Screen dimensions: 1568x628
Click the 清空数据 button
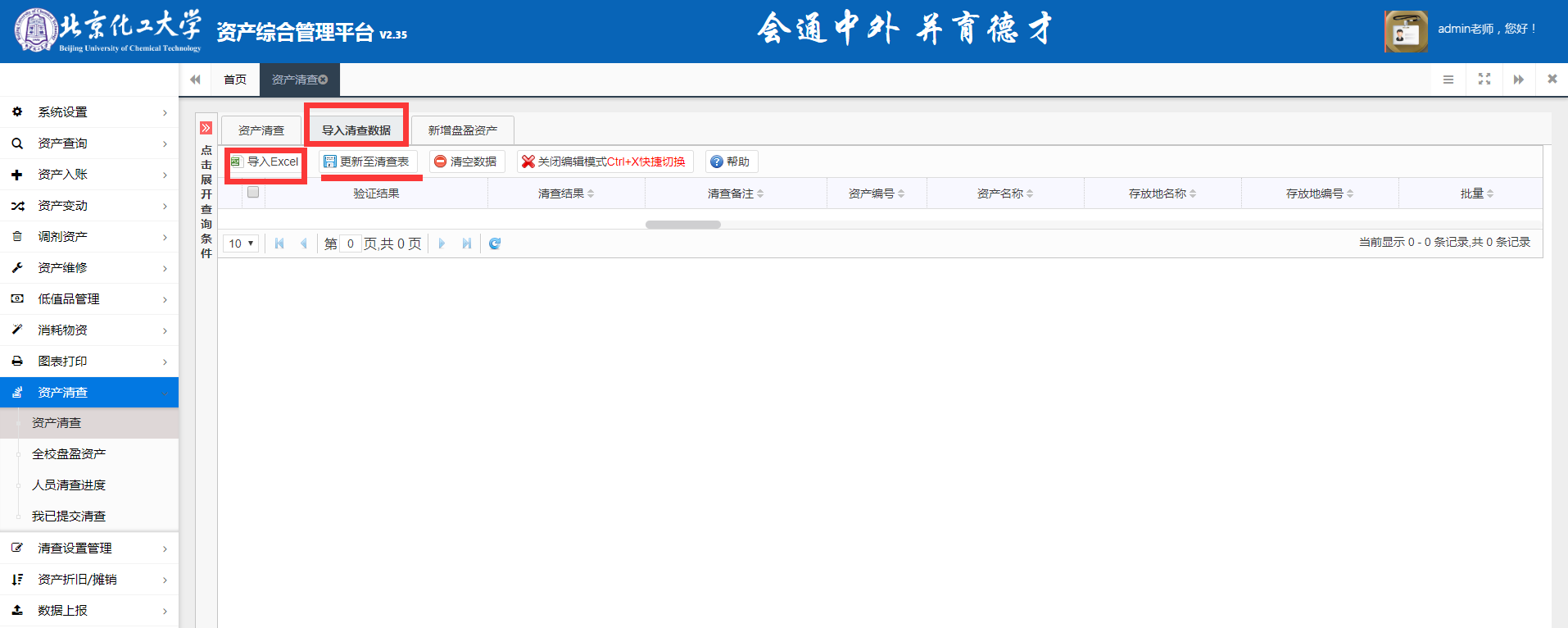pos(466,162)
